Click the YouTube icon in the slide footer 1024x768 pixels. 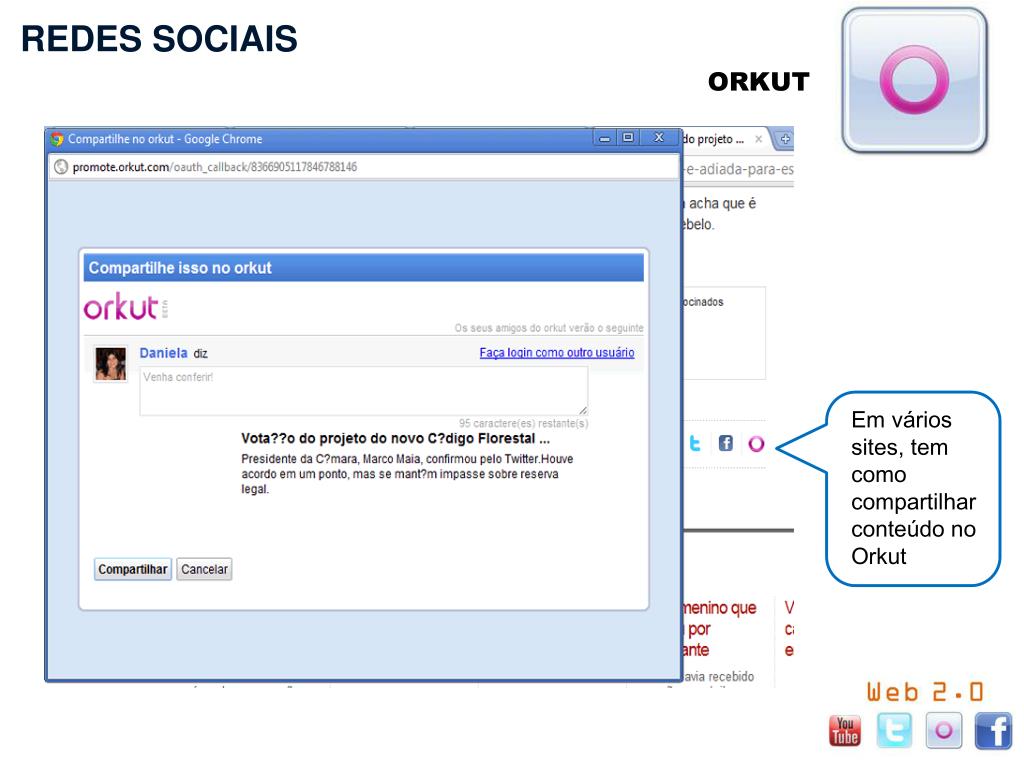click(x=844, y=731)
